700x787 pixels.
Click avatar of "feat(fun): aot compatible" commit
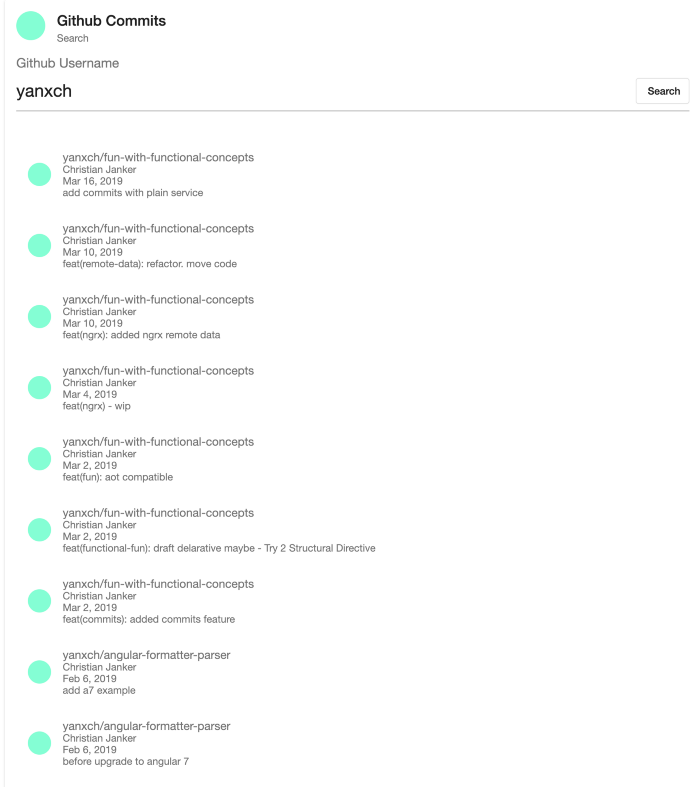tap(40, 459)
